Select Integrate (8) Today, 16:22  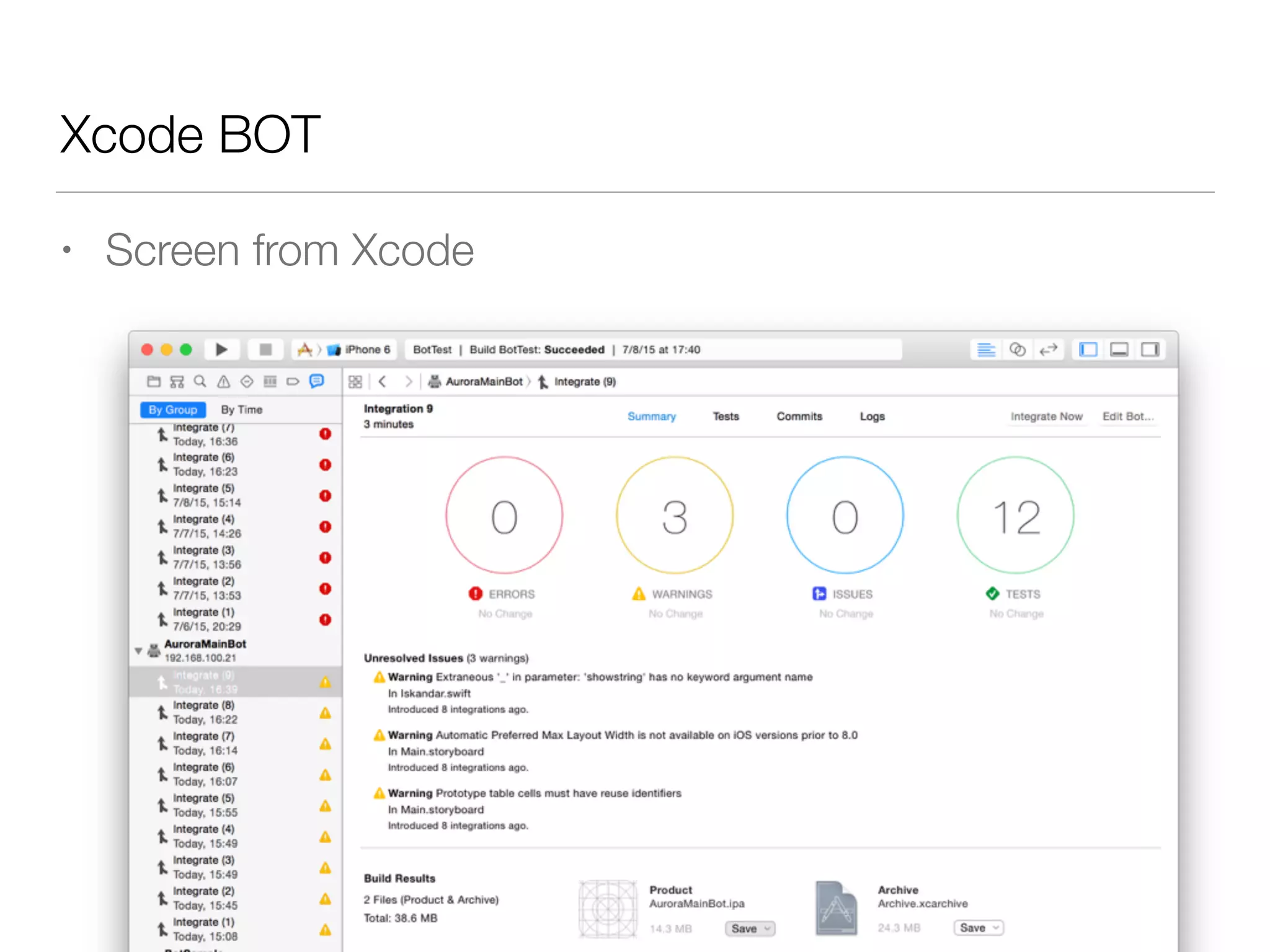coord(236,713)
